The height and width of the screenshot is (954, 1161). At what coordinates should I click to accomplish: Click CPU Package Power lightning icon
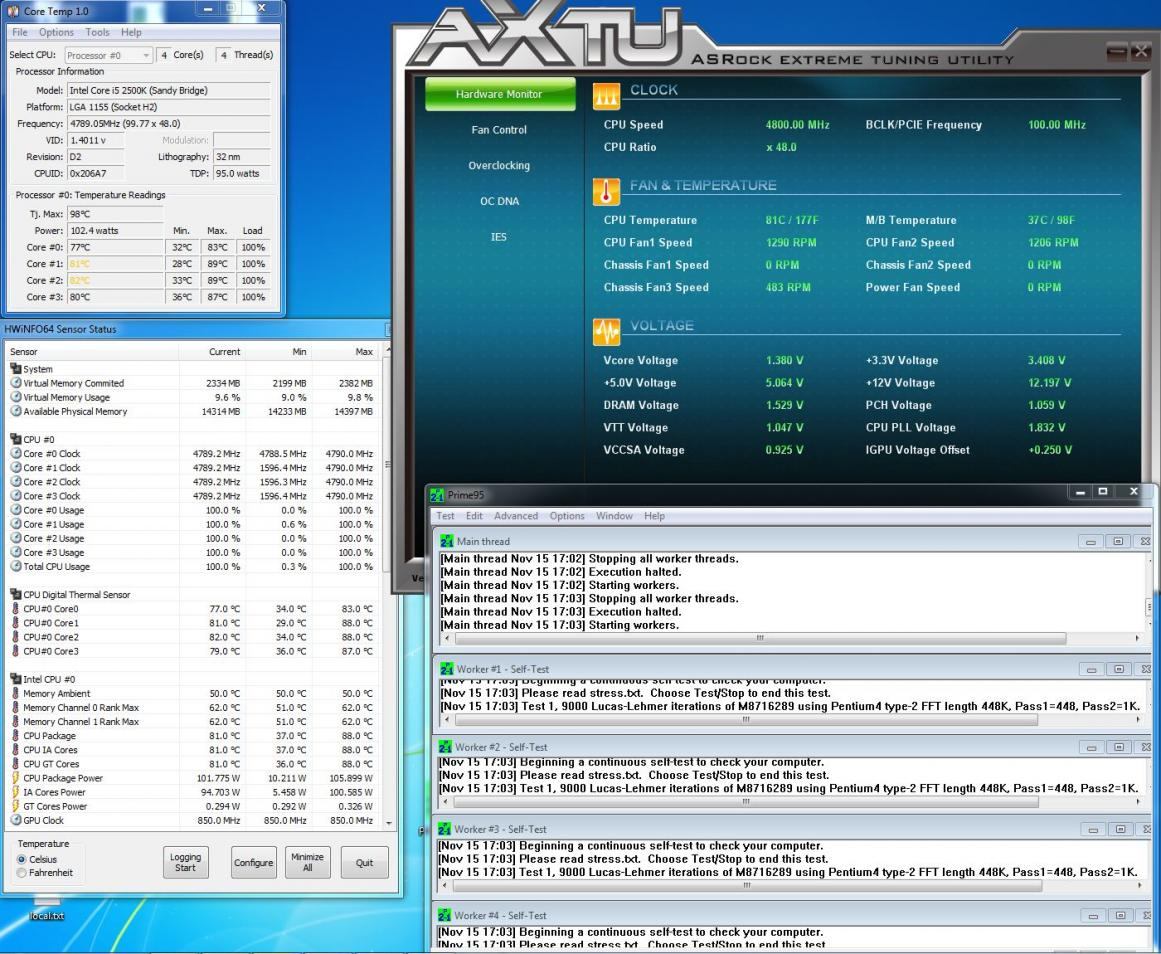coord(16,778)
